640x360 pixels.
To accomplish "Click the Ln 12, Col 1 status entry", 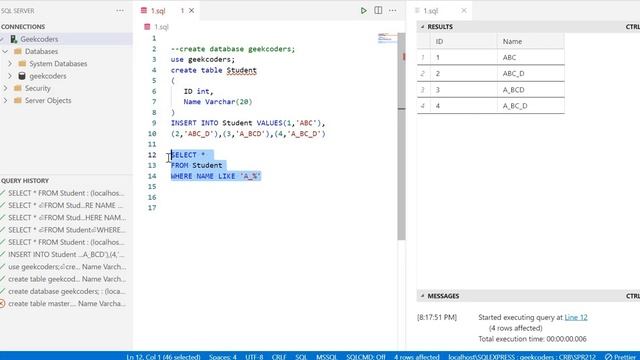I will 163,357.
